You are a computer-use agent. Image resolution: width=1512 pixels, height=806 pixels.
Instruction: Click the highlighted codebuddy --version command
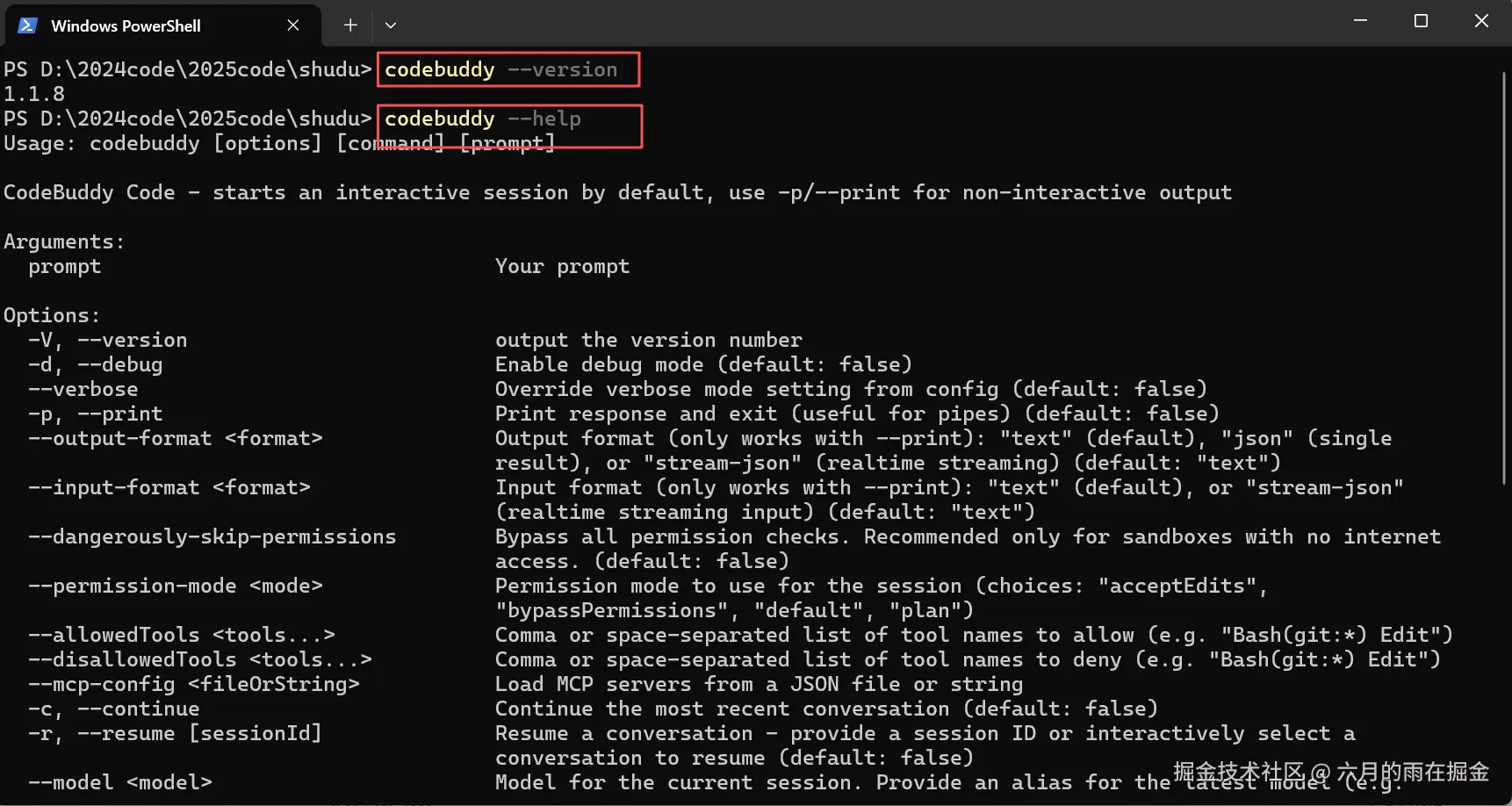(501, 69)
